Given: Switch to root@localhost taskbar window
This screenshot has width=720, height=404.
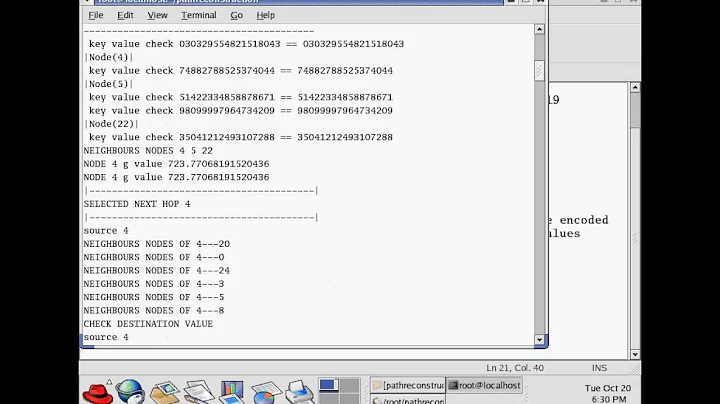Looking at the screenshot, I should tap(484, 385).
